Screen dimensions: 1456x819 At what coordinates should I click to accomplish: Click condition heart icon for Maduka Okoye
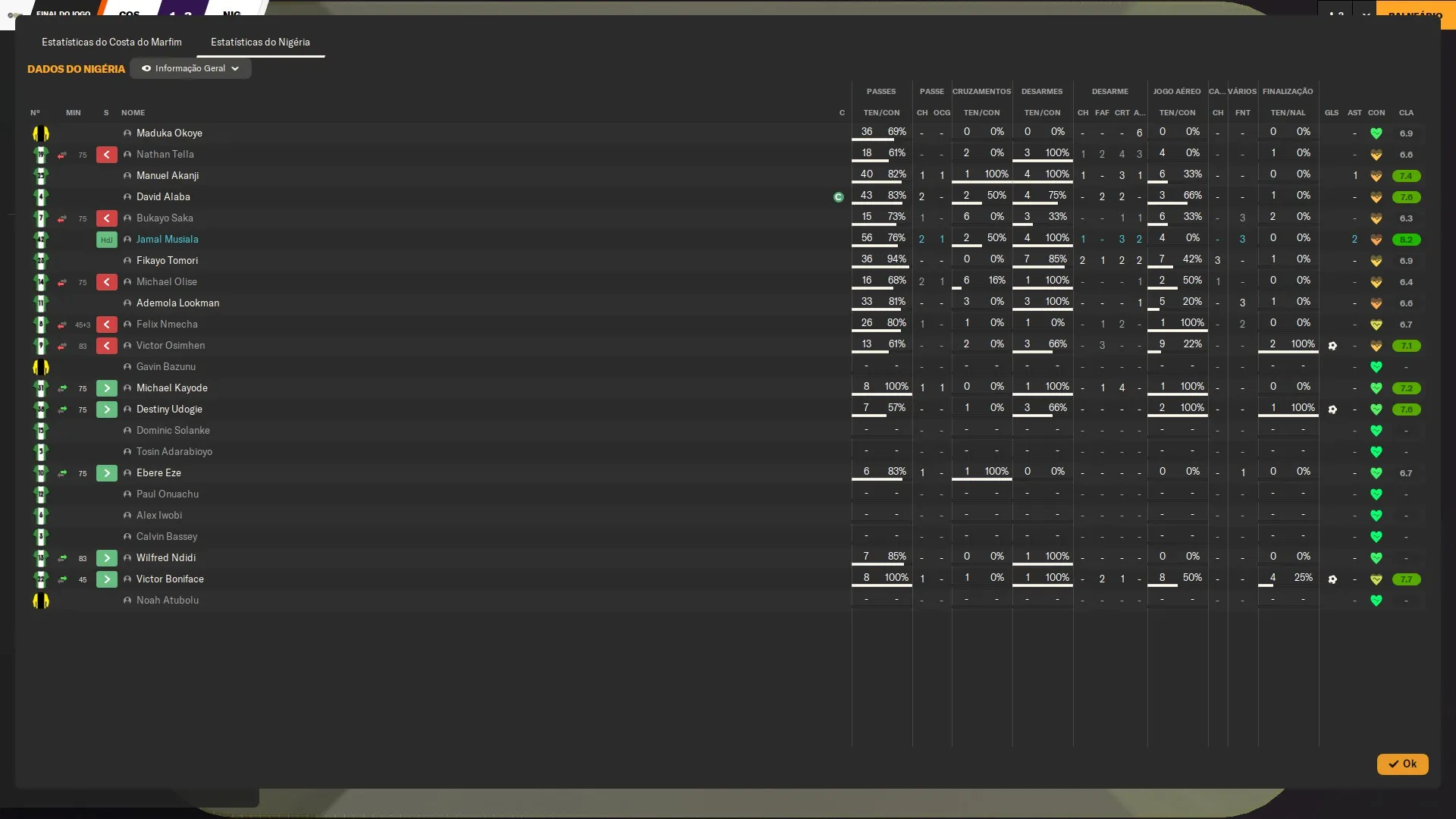(1376, 133)
